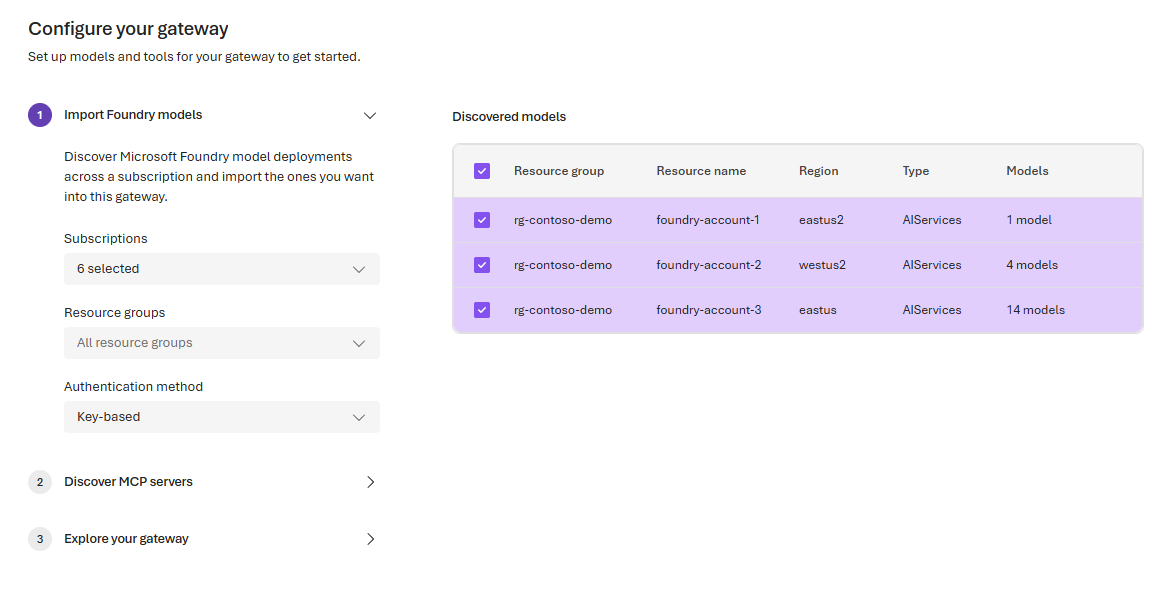Image resolution: width=1168 pixels, height=589 pixels.
Task: Click the Discovered models heading
Action: 509,117
